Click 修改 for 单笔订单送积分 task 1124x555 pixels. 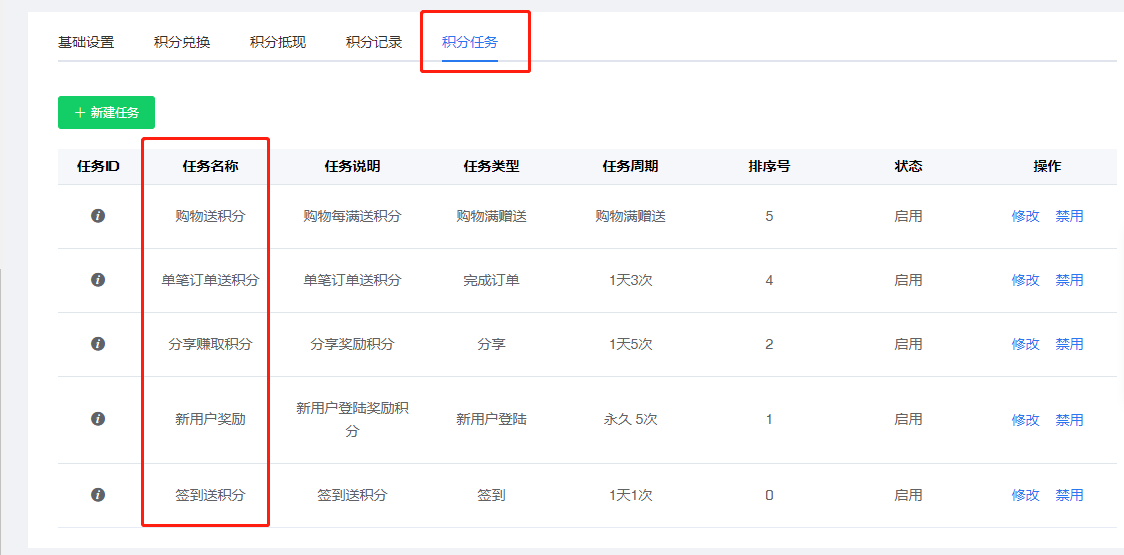click(1026, 280)
